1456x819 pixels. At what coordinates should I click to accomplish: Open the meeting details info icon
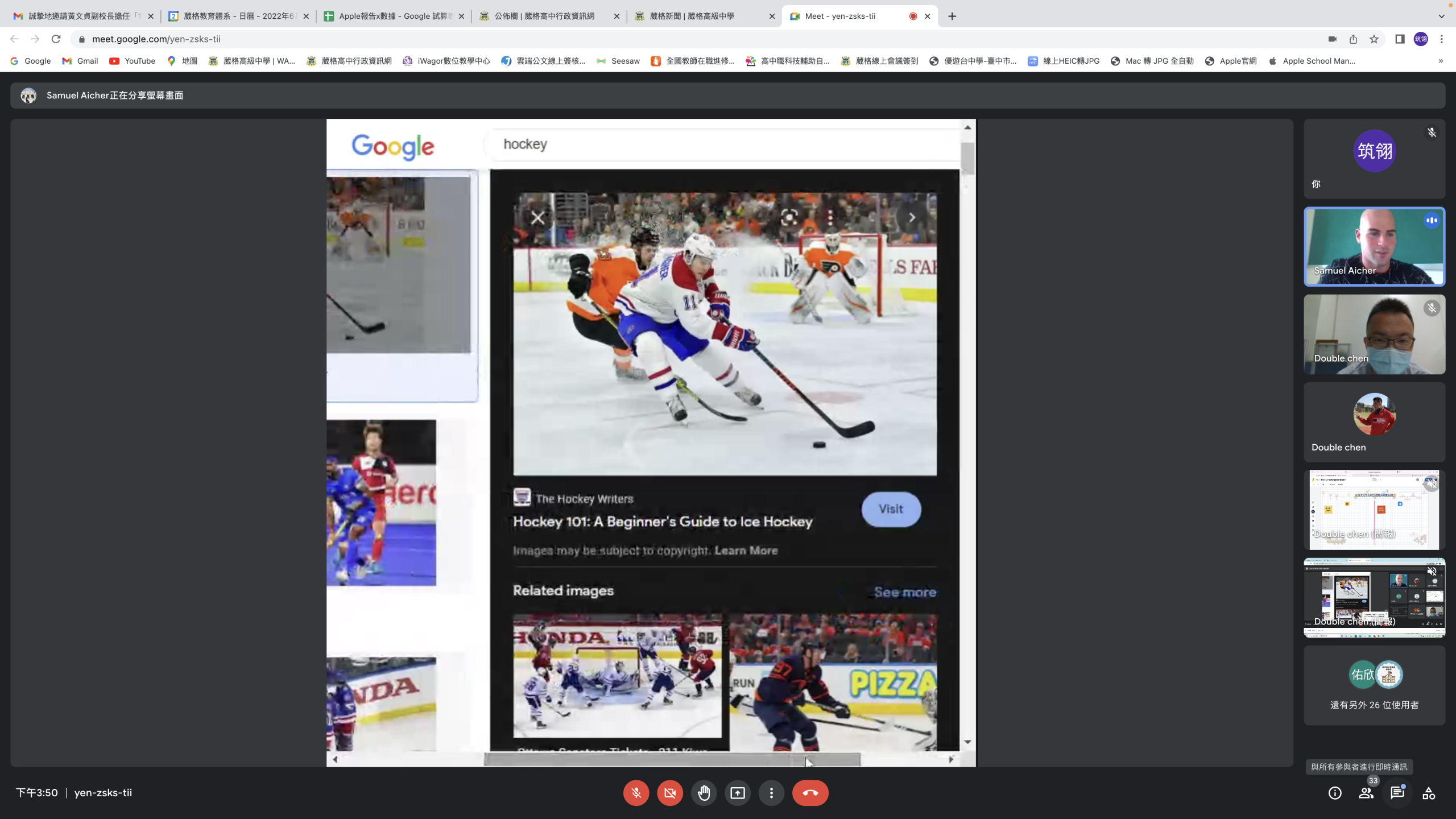click(1334, 793)
